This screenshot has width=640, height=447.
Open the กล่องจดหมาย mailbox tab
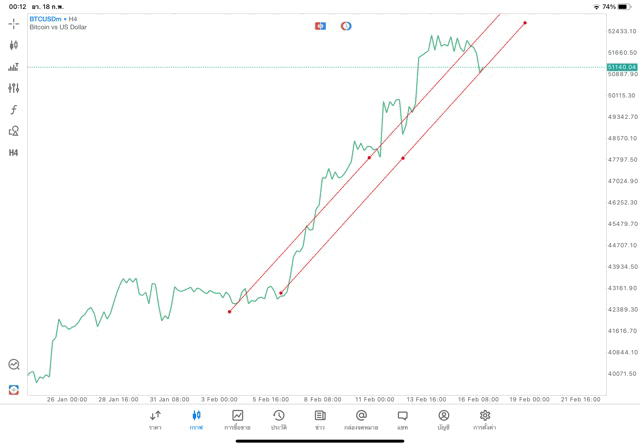[361, 420]
